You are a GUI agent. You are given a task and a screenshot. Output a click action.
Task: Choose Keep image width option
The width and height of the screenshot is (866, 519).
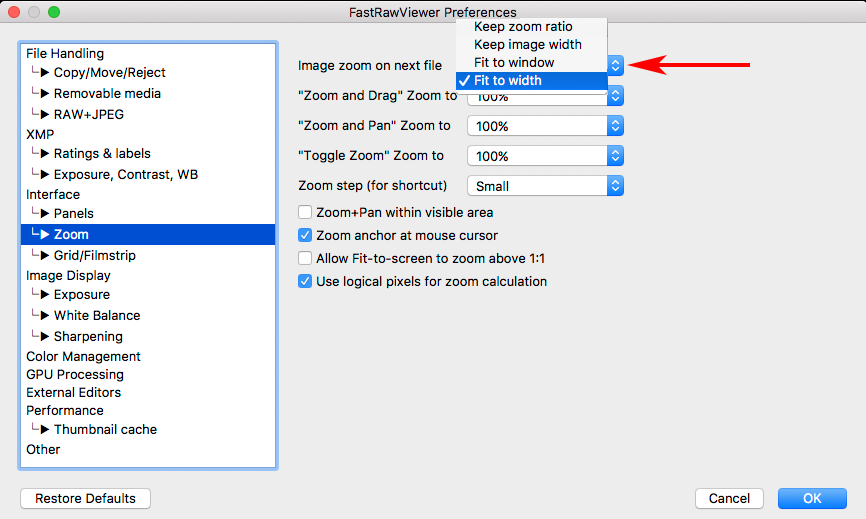527,44
